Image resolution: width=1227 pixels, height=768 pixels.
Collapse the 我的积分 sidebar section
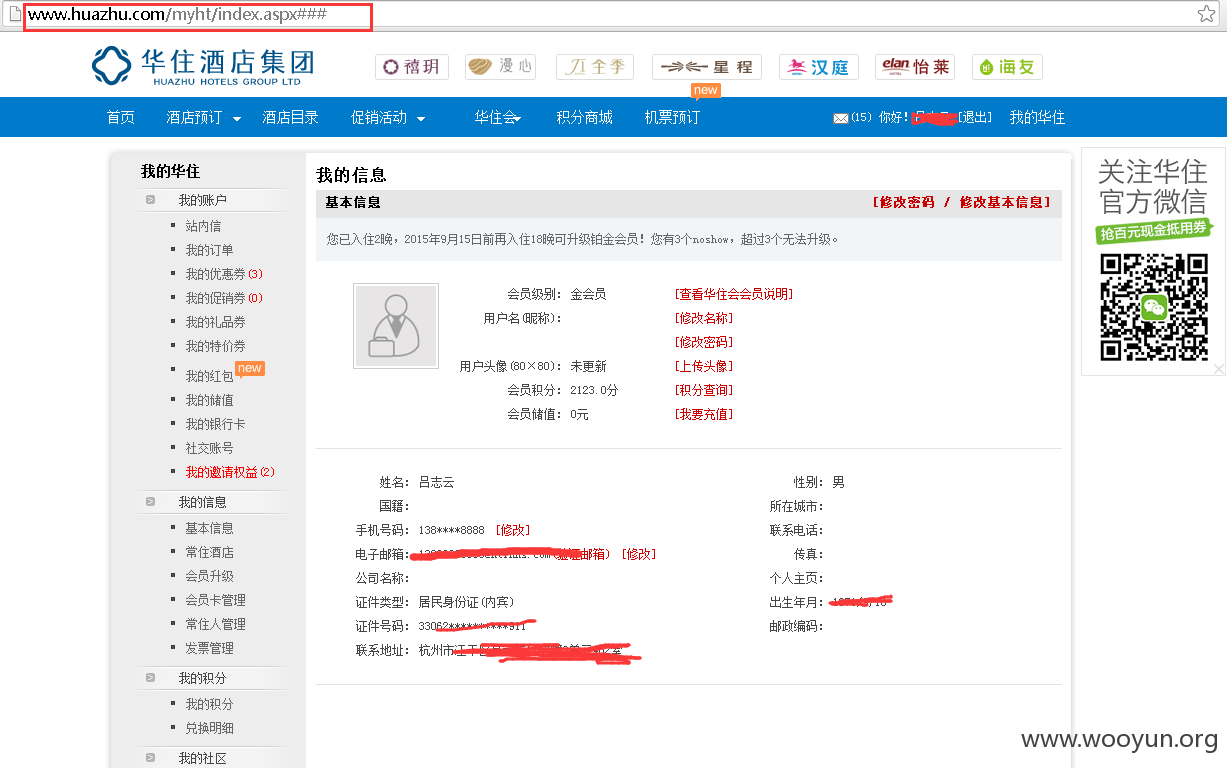(150, 678)
